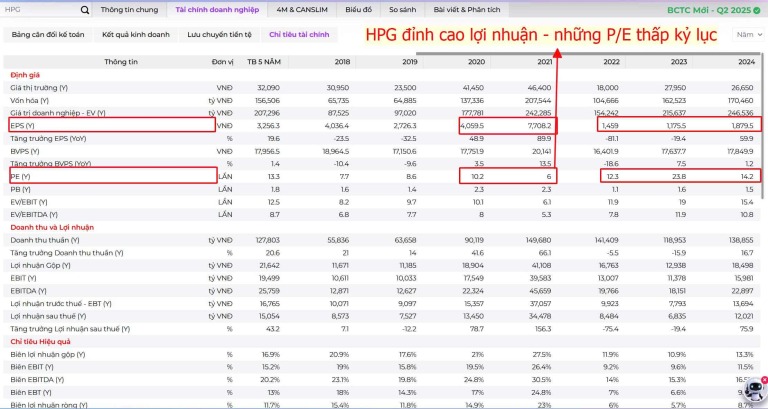Open the chatbot robot assistant icon

tap(755, 390)
